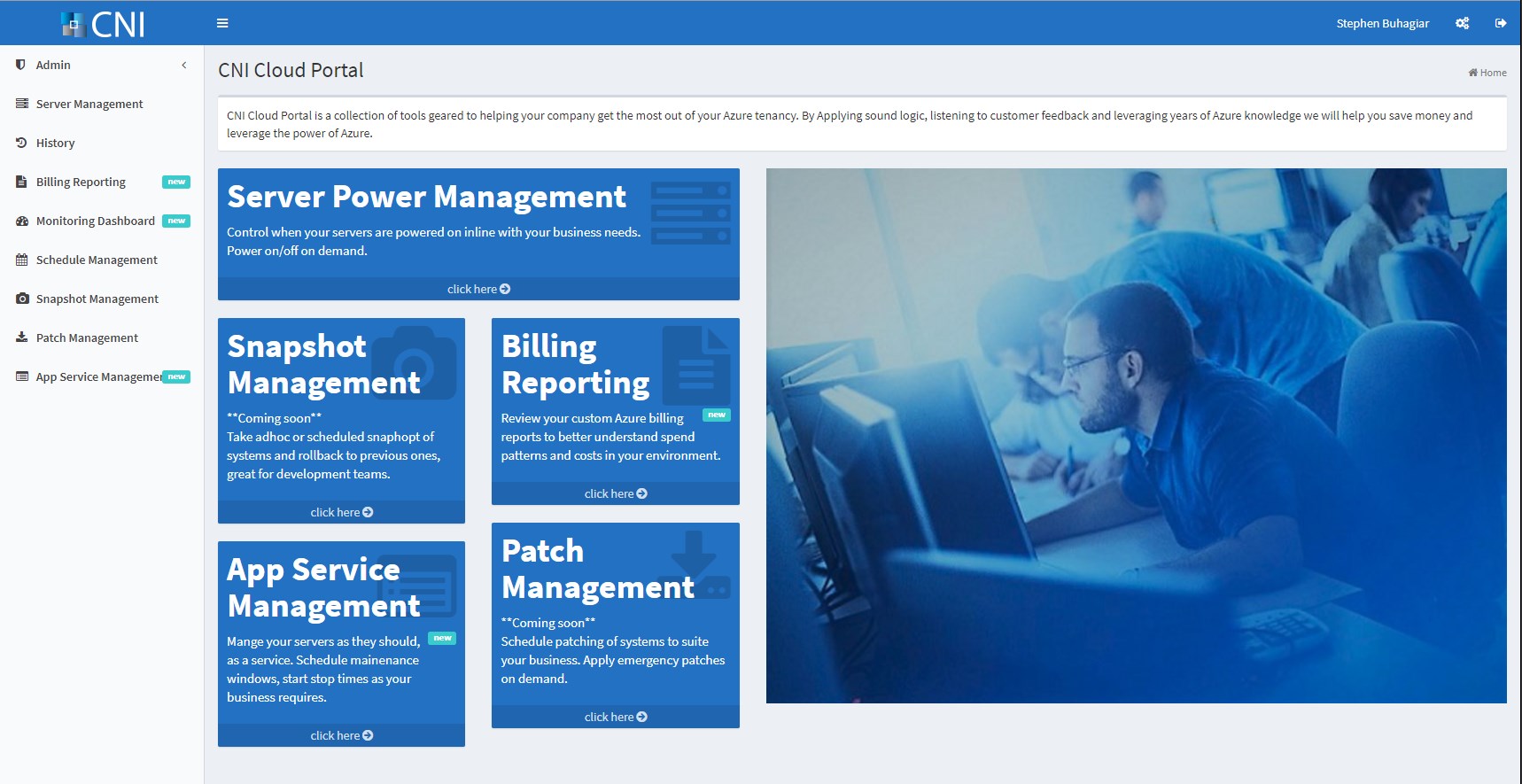The height and width of the screenshot is (784, 1522).
Task: Toggle the hamburger sidebar menu
Action: point(222,23)
